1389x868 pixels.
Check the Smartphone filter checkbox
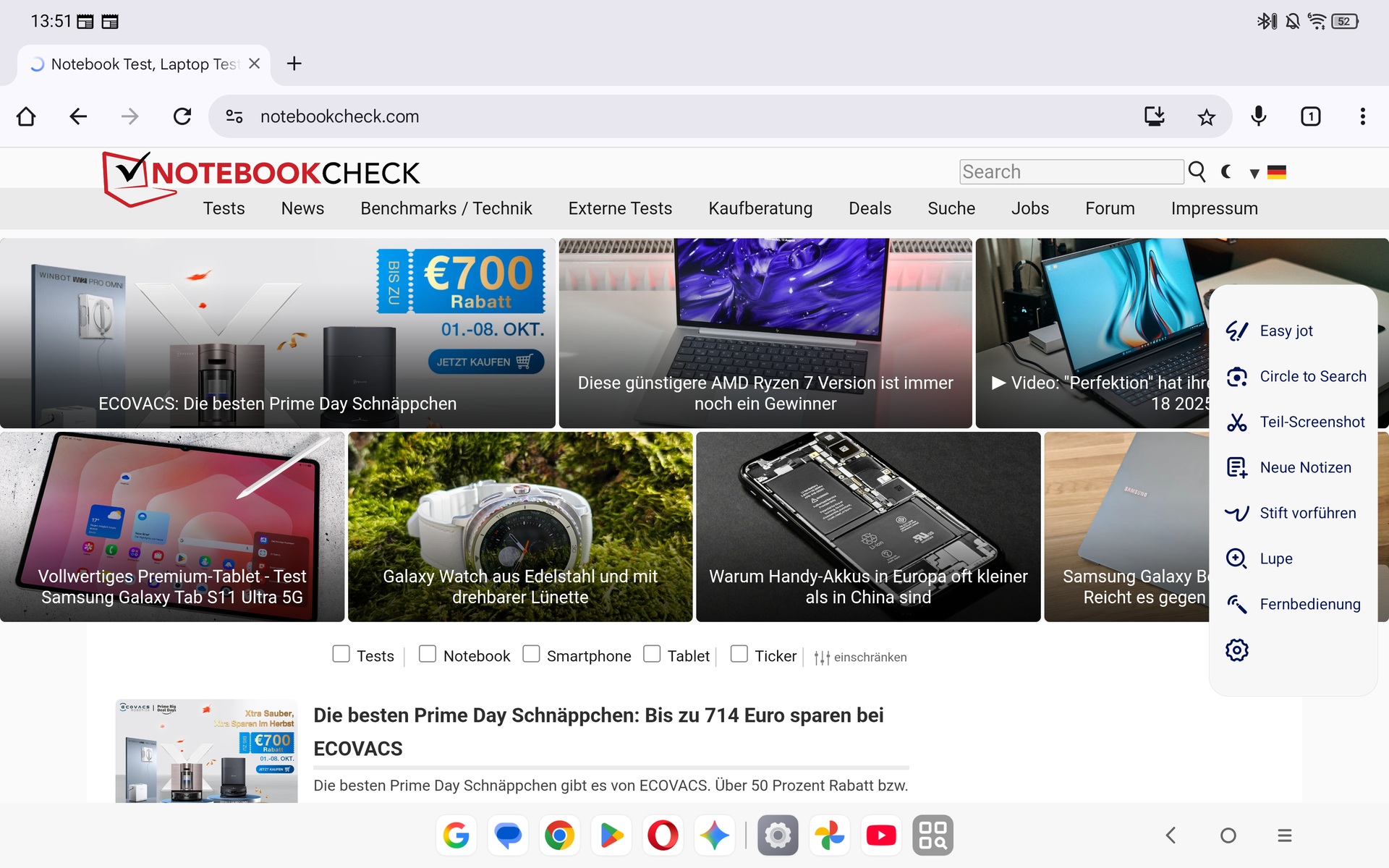[531, 654]
